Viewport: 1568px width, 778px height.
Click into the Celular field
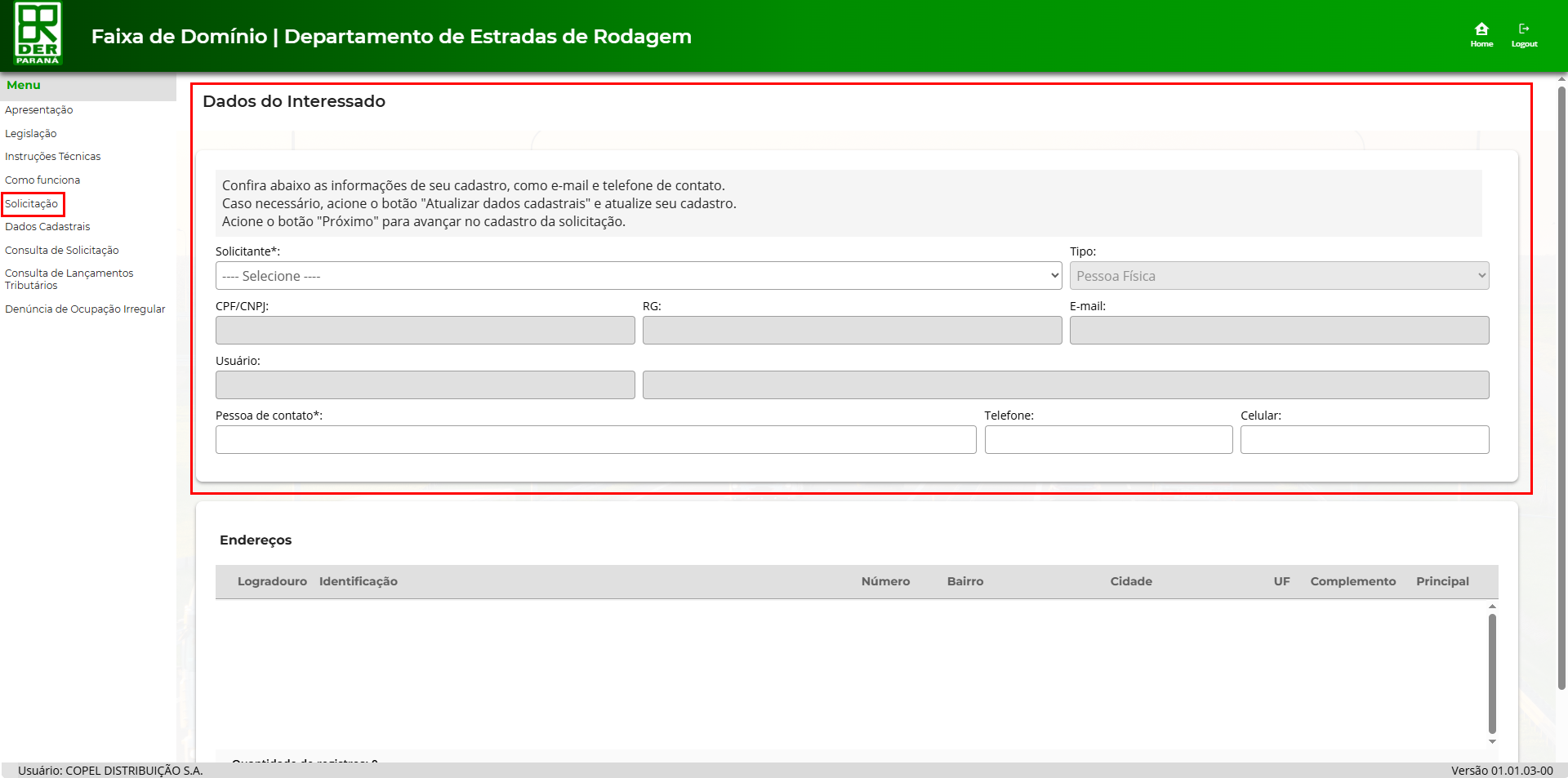click(x=1364, y=440)
